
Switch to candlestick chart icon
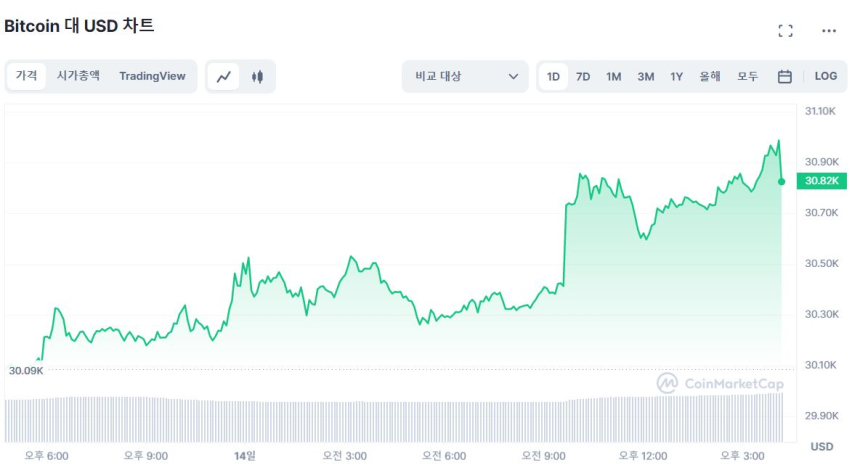[x=257, y=76]
